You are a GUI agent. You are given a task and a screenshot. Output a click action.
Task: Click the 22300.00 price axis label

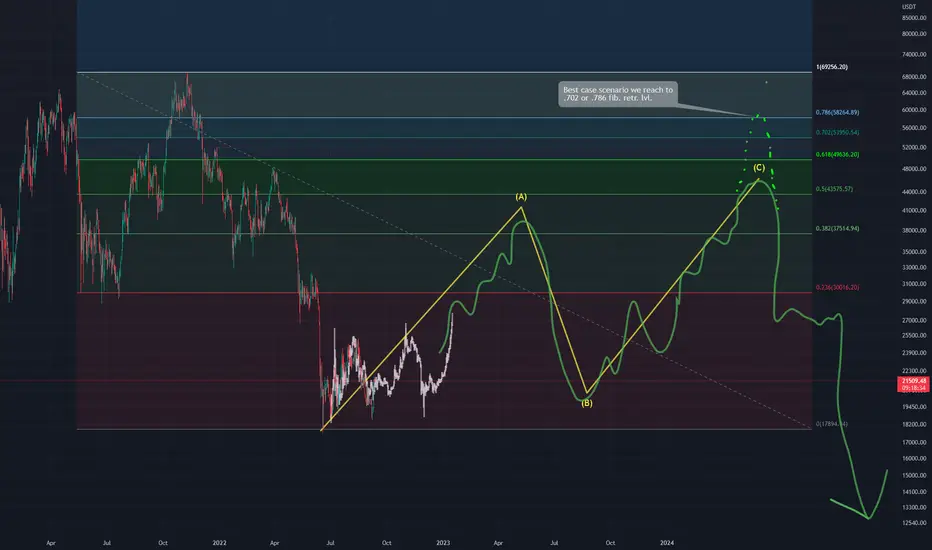tap(914, 371)
